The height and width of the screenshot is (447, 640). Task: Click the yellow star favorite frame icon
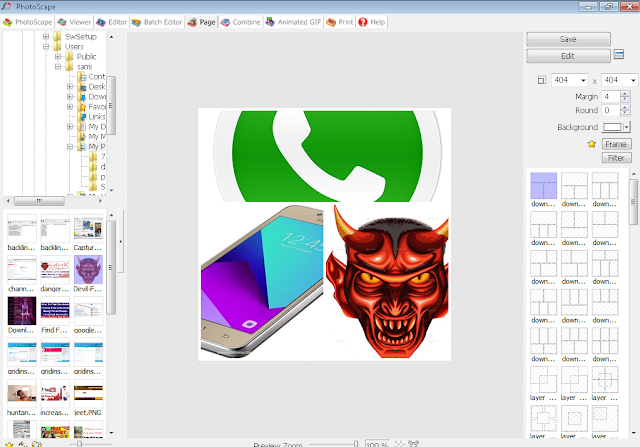(x=591, y=144)
